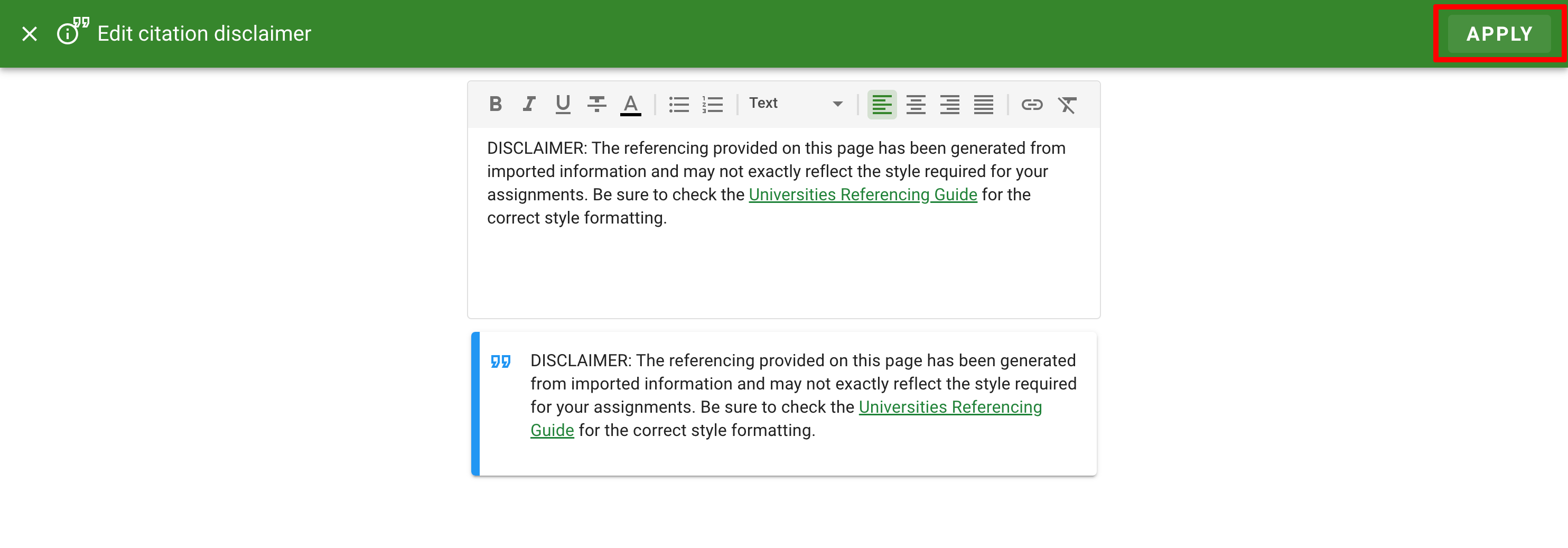Open the text color picker
The width and height of the screenshot is (1568, 548).
(x=630, y=104)
